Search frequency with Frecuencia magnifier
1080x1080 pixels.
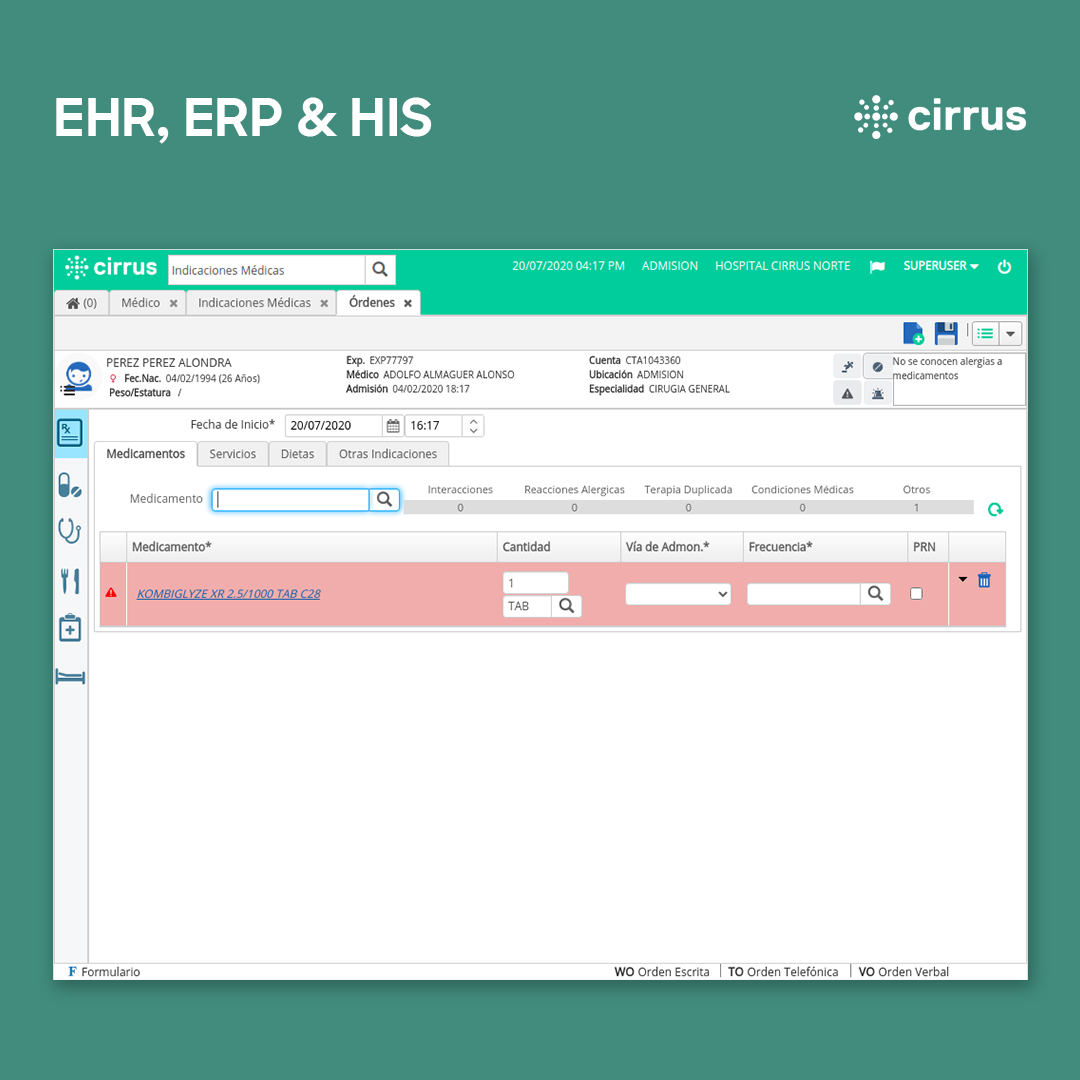coord(875,593)
